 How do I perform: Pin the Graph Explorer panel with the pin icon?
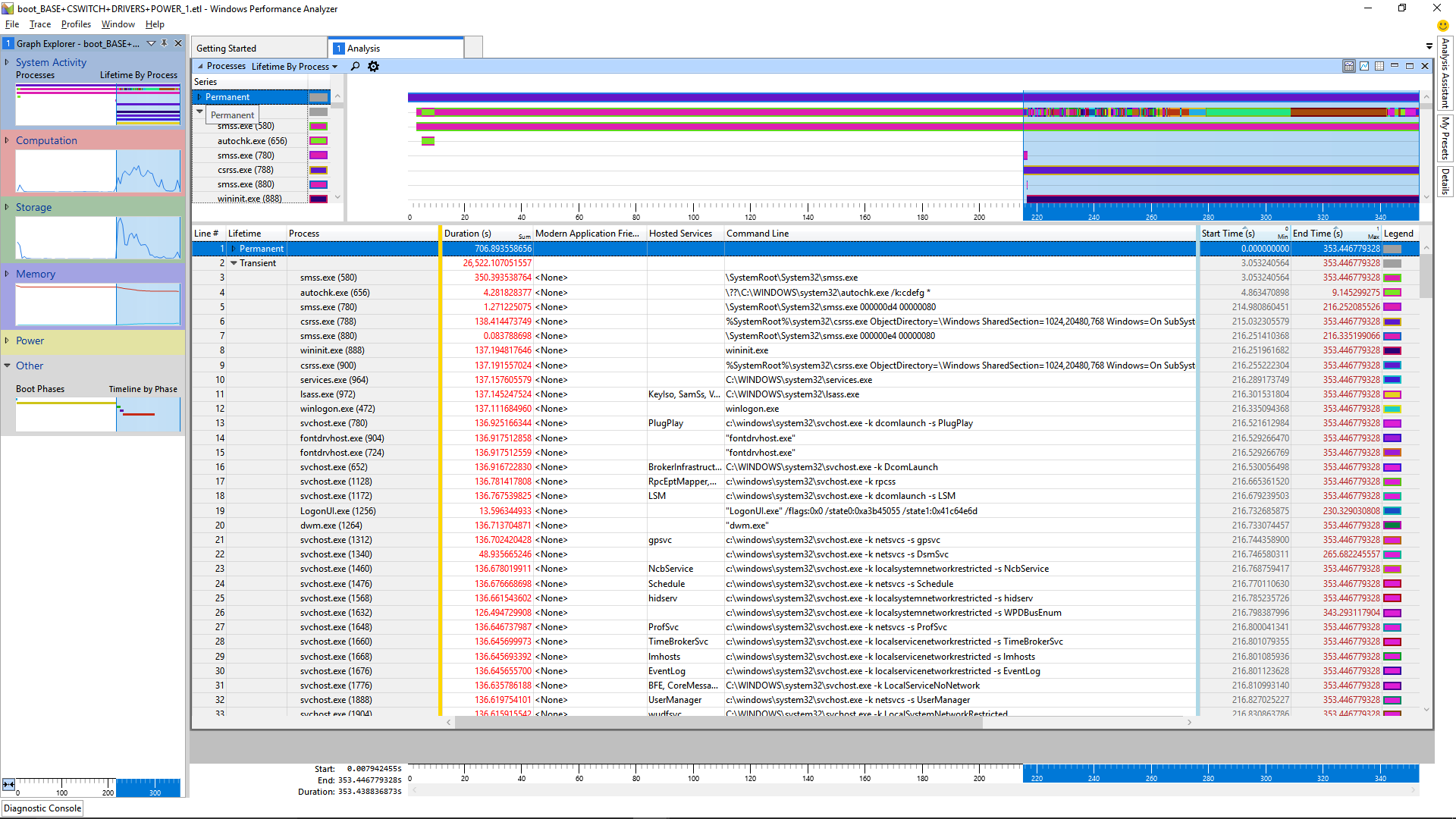point(164,43)
